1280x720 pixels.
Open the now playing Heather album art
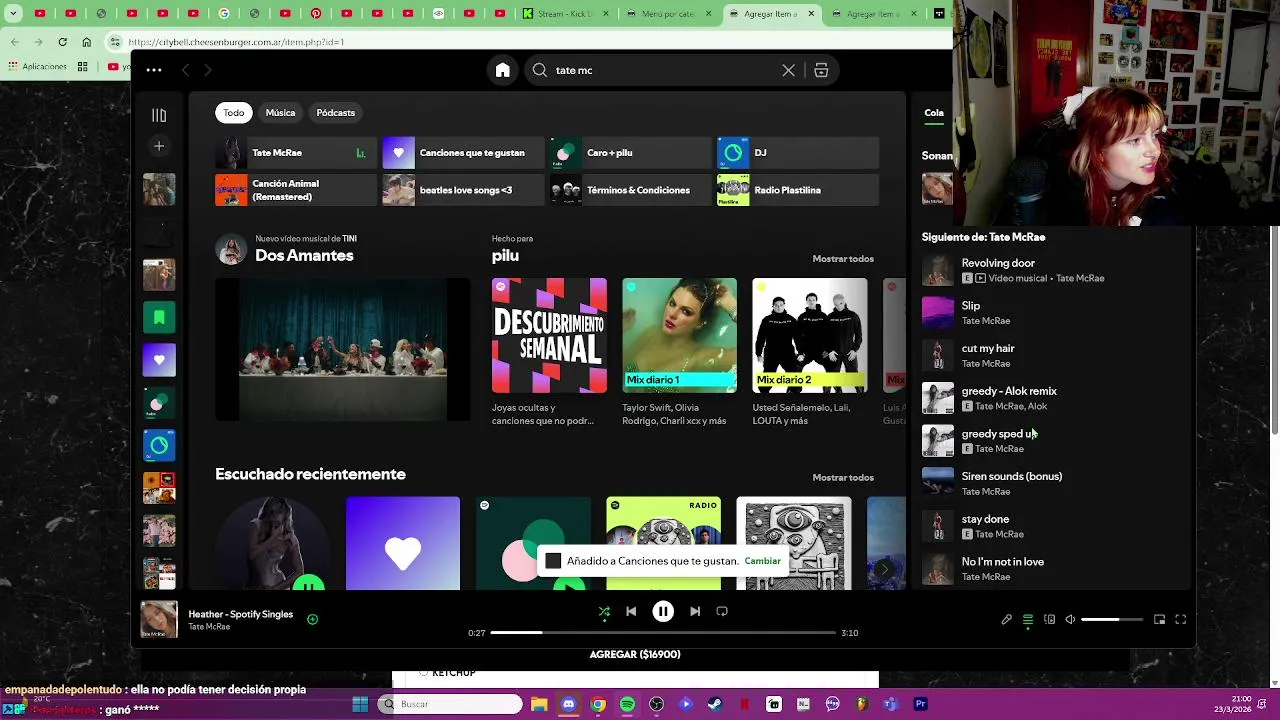(x=158, y=620)
